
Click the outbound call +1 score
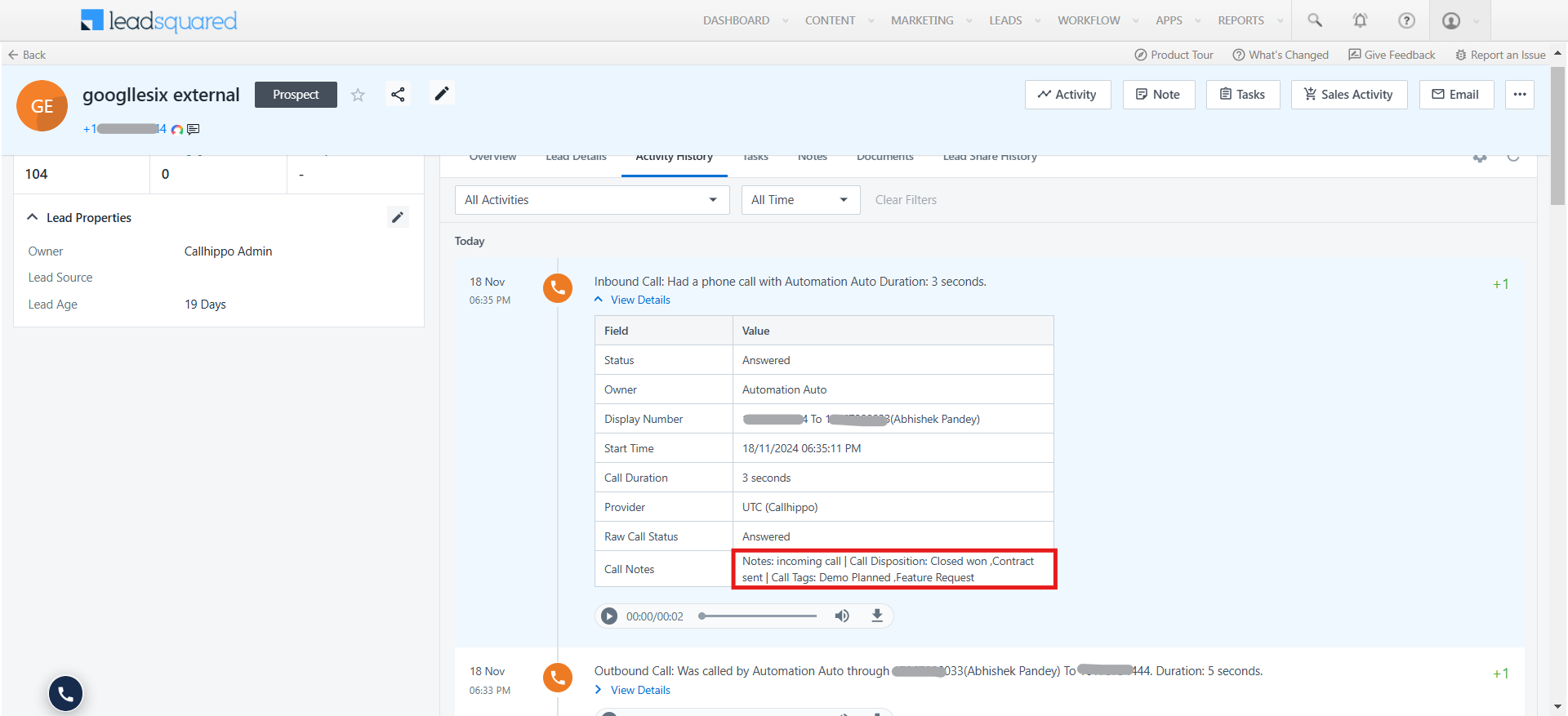point(1500,674)
